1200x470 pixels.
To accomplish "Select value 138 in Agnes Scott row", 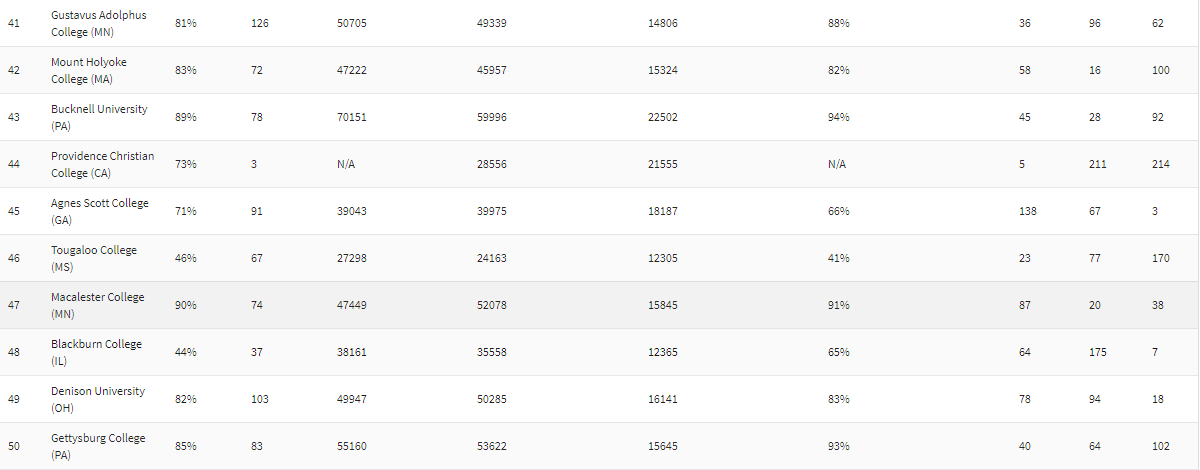I will tap(1028, 211).
